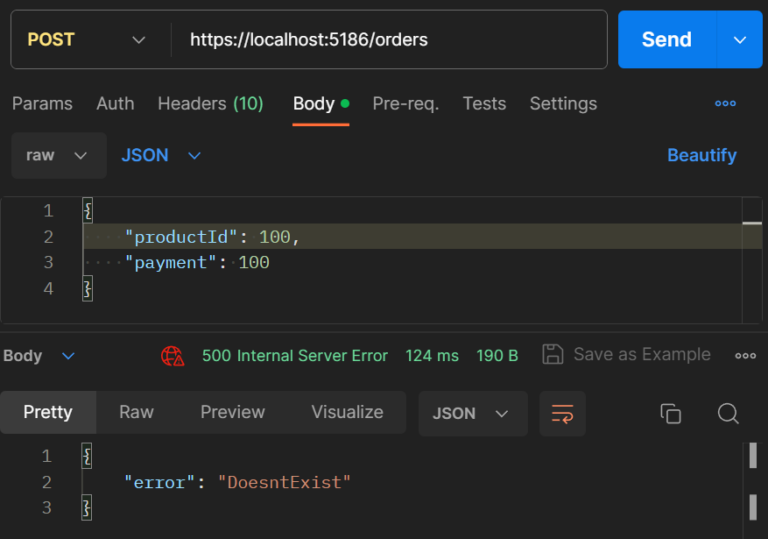
Task: Open the response JSON format dropdown
Action: [x=472, y=413]
